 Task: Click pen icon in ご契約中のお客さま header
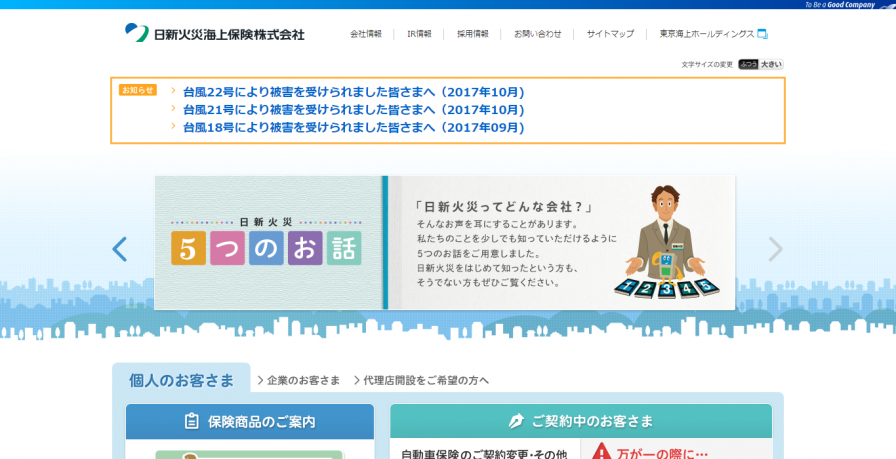pos(517,421)
